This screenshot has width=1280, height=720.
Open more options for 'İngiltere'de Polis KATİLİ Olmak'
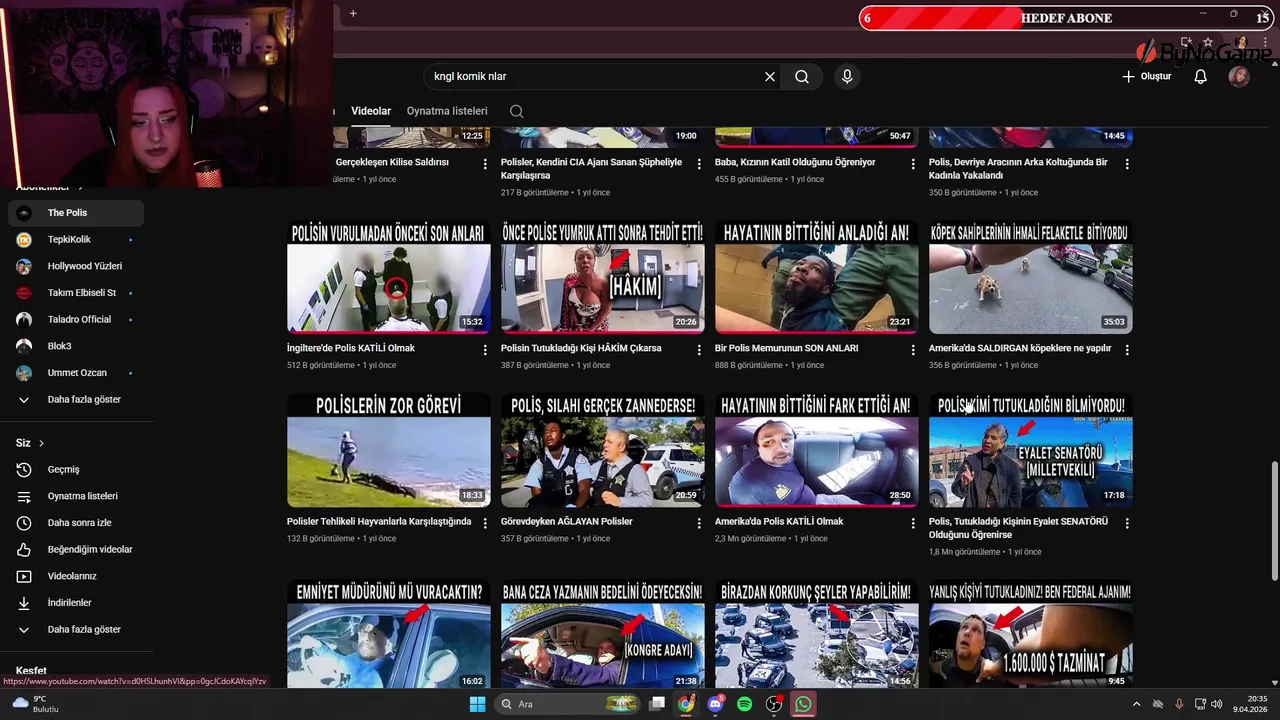485,350
